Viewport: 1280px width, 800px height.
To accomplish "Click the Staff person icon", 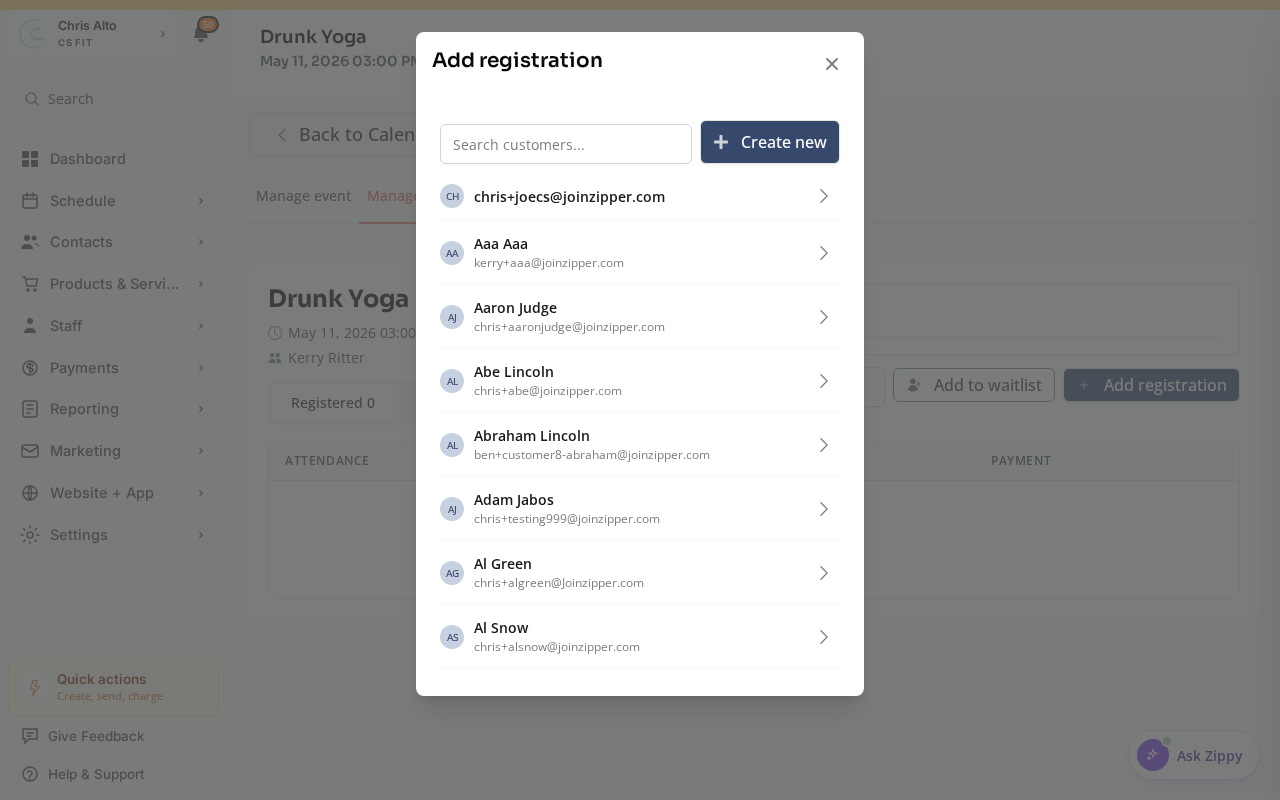I will (30, 326).
